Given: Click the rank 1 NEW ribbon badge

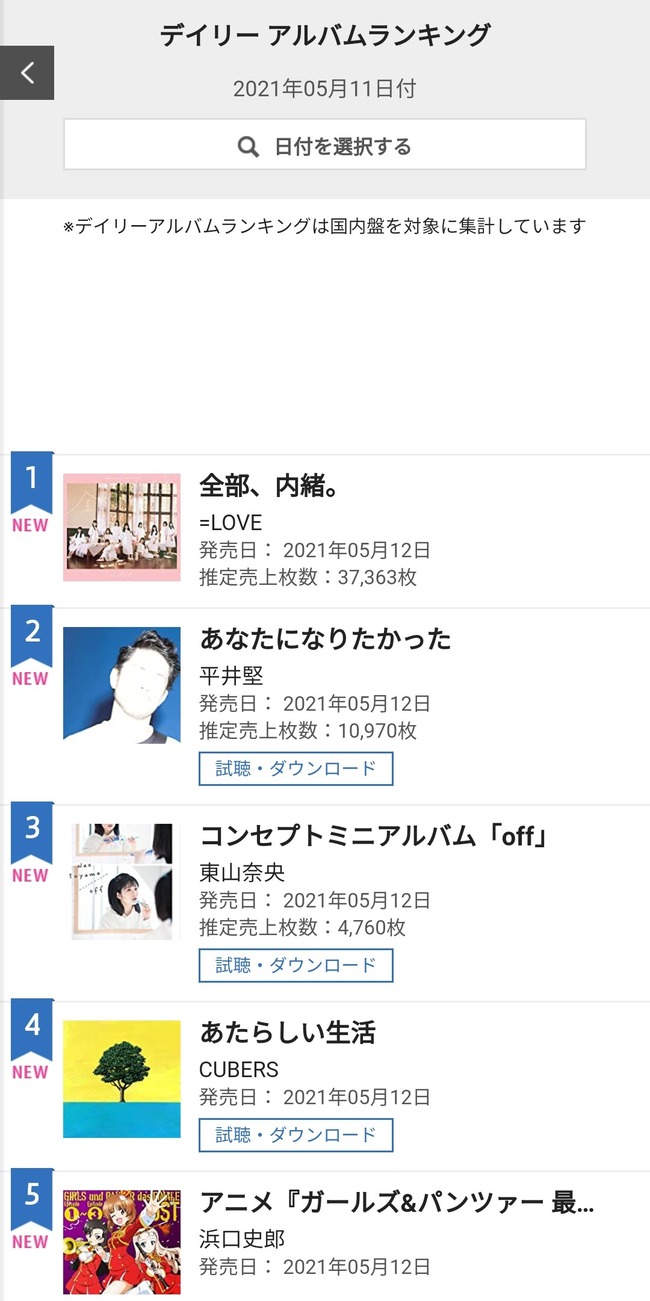Looking at the screenshot, I should tap(29, 495).
